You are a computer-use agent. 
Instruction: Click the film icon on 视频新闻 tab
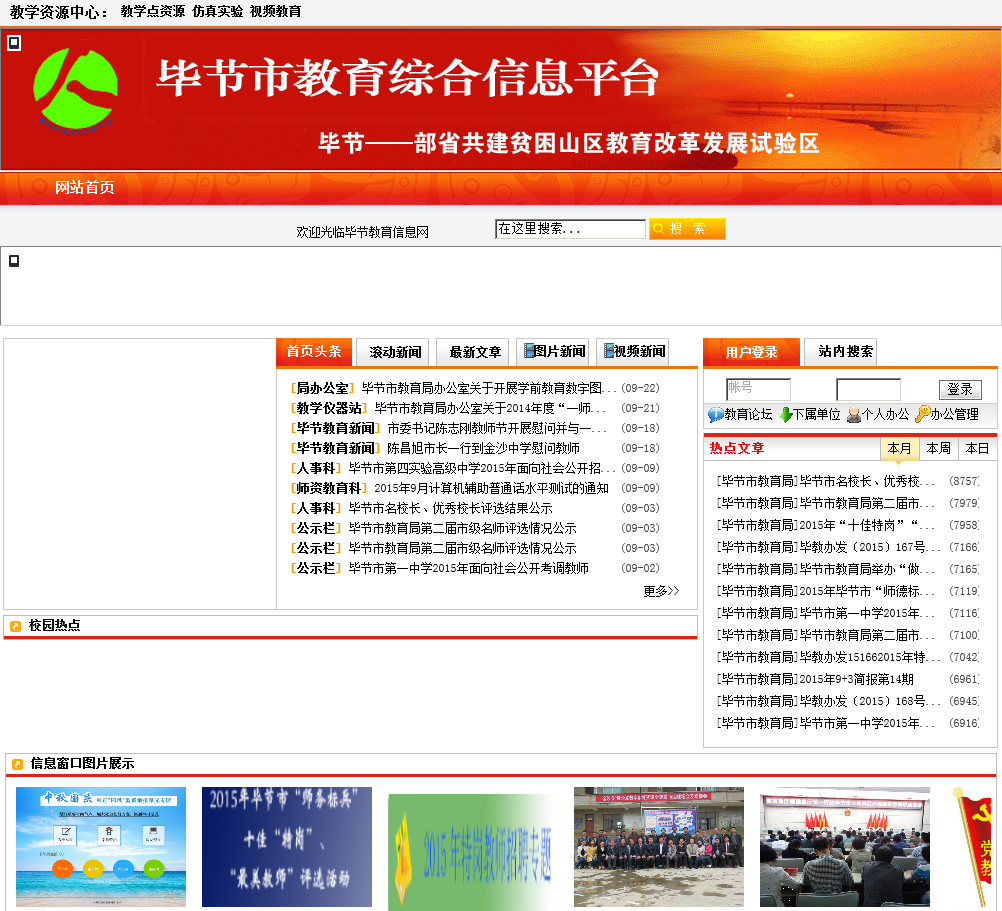609,351
